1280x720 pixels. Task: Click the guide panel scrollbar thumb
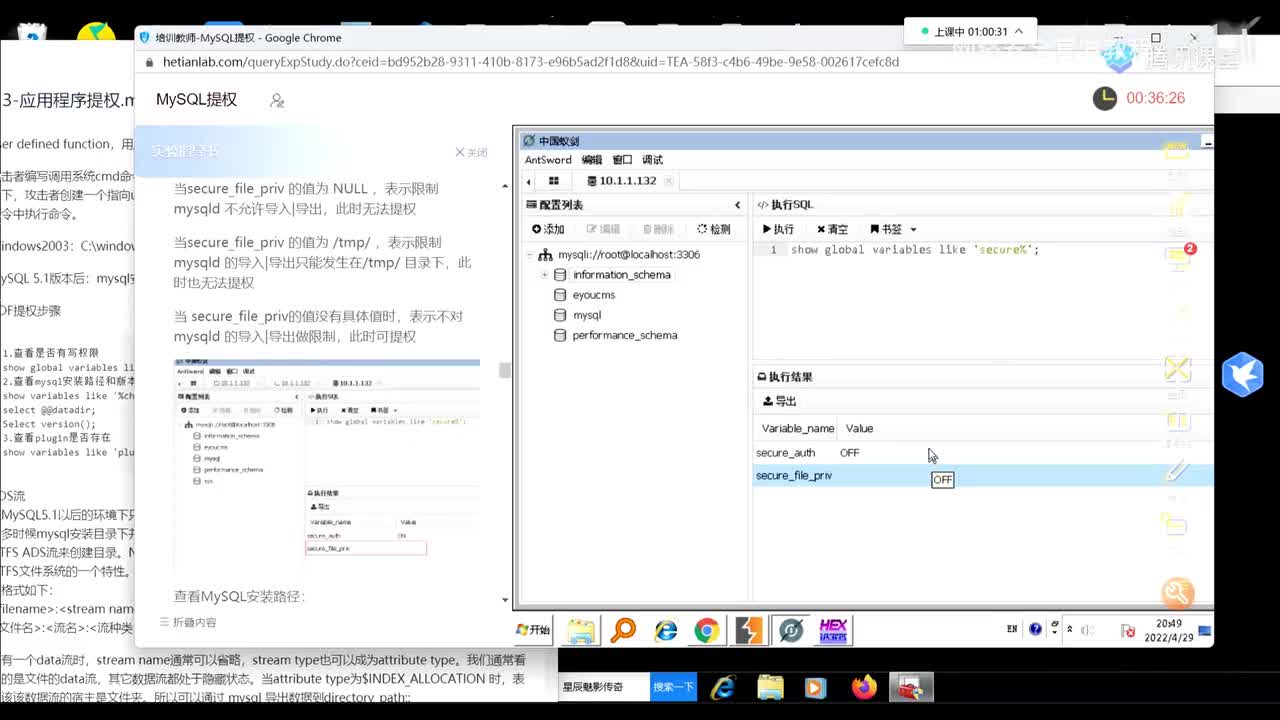click(x=505, y=370)
